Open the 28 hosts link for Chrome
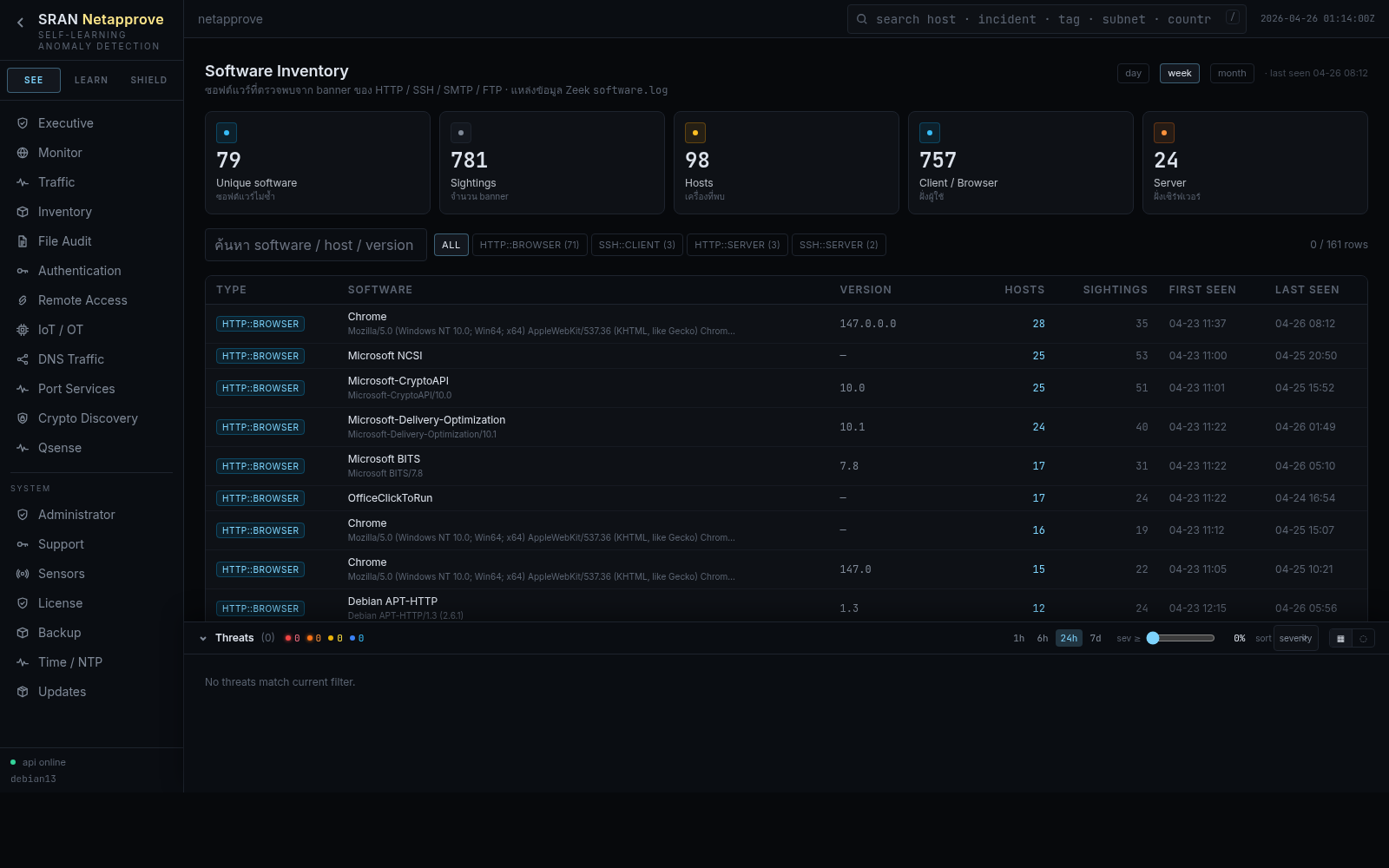The image size is (1389, 868). click(1038, 324)
